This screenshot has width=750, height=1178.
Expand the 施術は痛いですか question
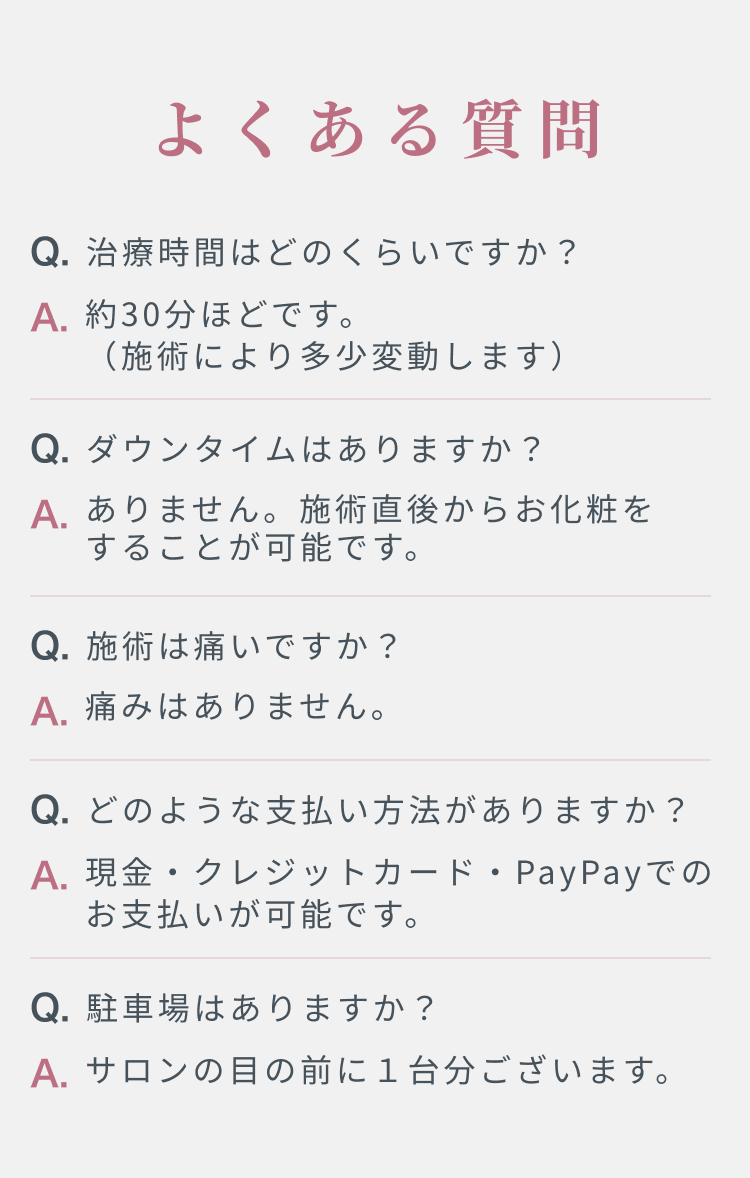(x=240, y=646)
